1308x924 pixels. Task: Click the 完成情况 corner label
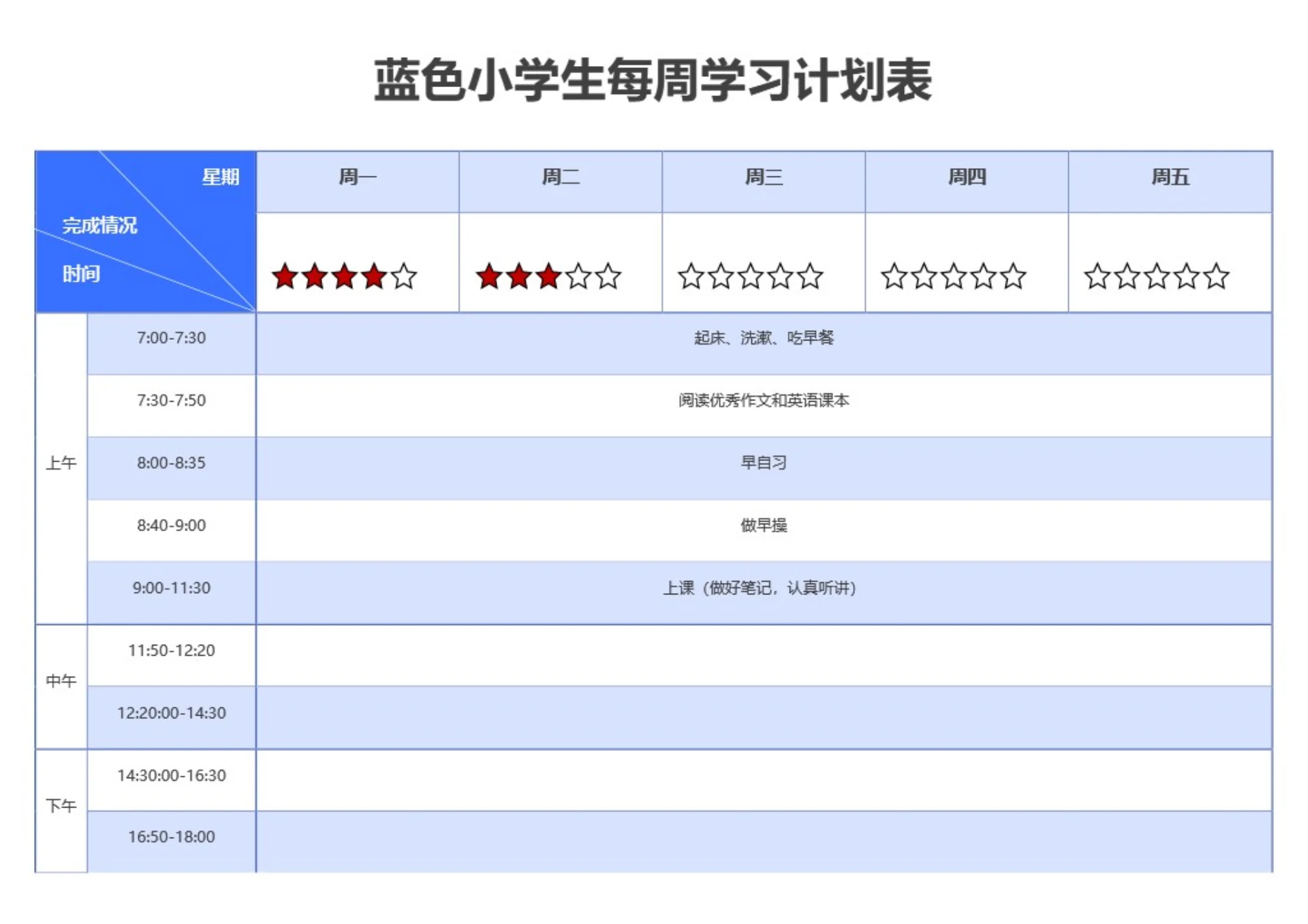101,228
